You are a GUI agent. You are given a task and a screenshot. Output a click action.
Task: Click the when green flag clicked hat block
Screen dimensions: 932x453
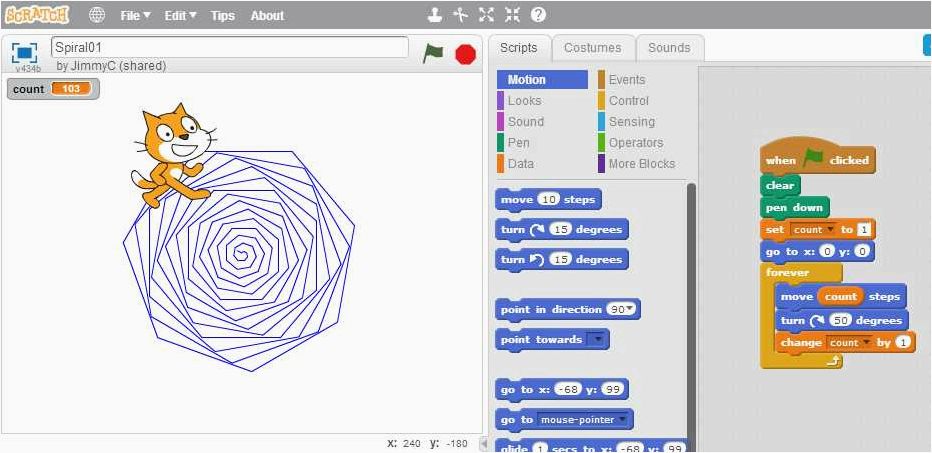click(x=817, y=158)
